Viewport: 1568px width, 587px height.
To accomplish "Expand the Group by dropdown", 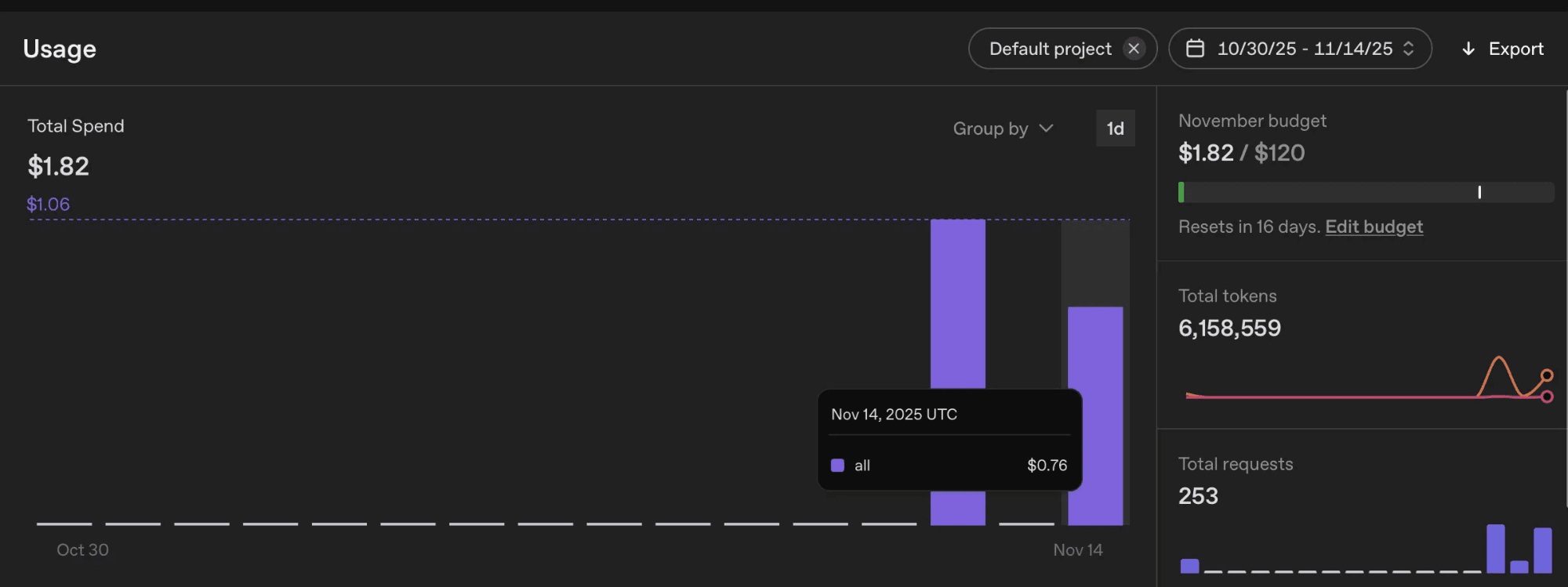I will pos(1004,129).
